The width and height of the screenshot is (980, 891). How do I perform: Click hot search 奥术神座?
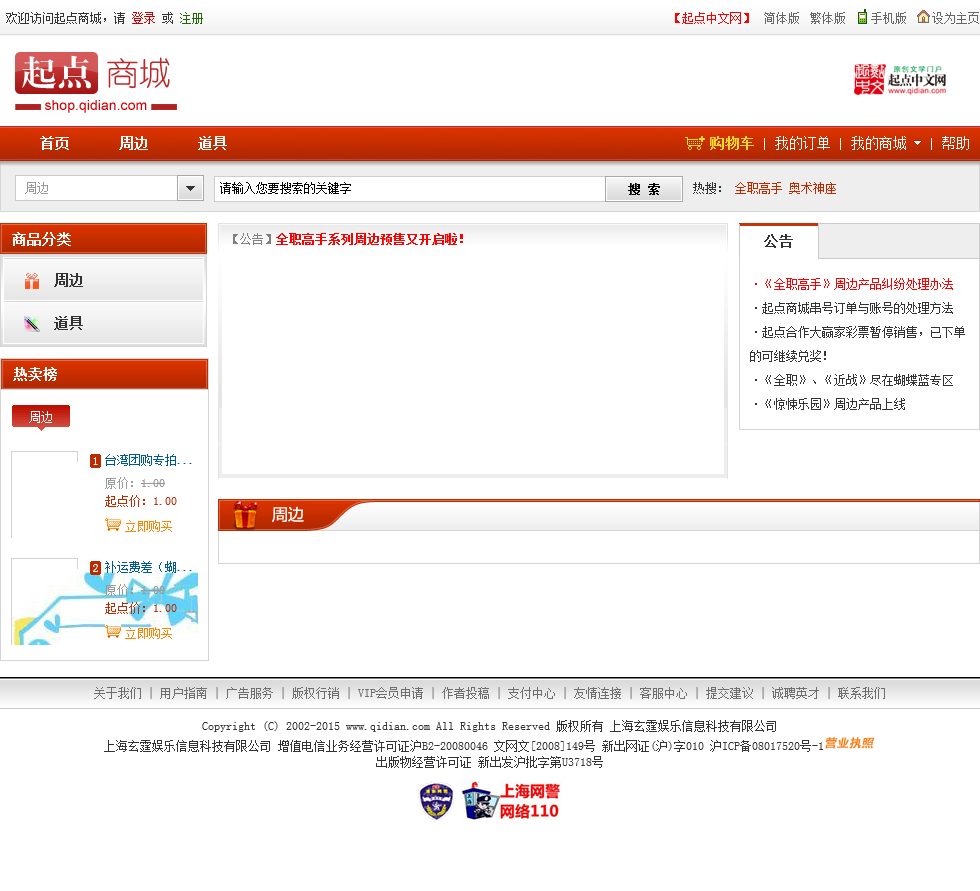tap(812, 188)
